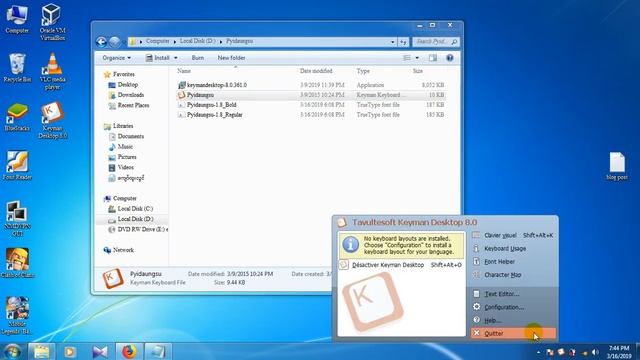Show hidden icons in system tray
640x360 pixels.
538,352
